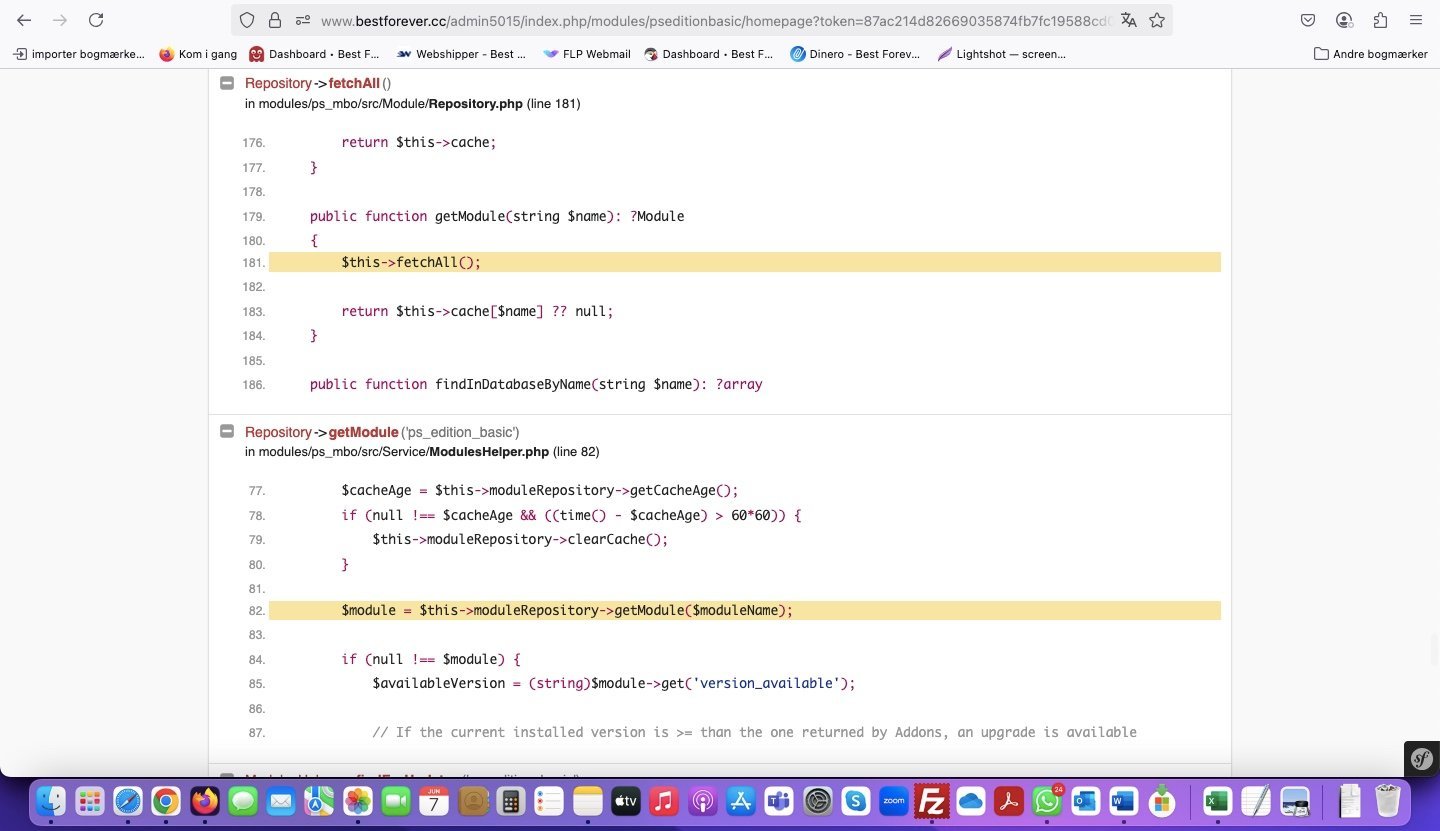
Task: Click the Repository.php file name text
Action: point(476,104)
